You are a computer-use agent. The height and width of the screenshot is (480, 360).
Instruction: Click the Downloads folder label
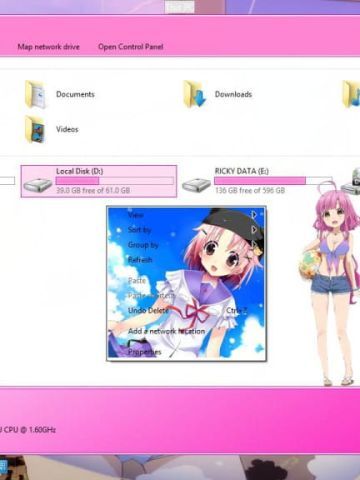click(233, 94)
